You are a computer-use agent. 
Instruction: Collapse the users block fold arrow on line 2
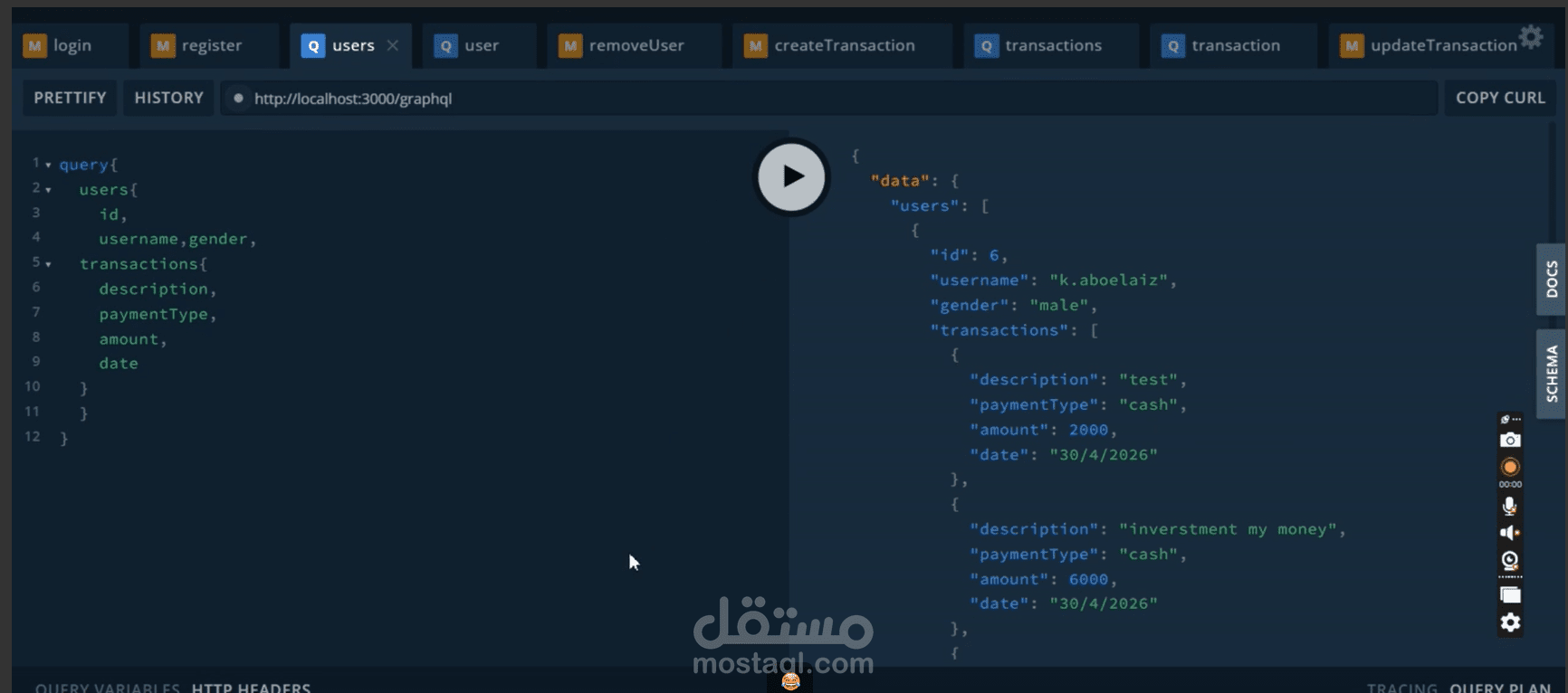(48, 190)
